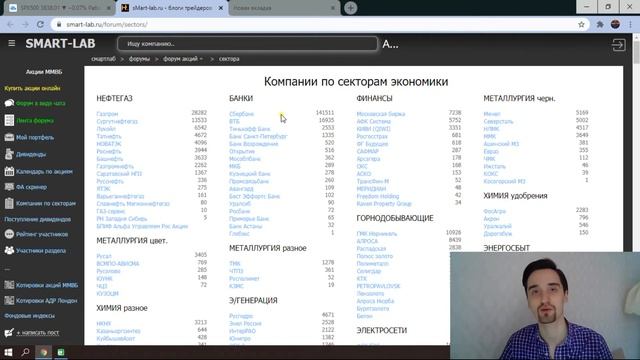Open the Мечел link
This screenshot has height=360, width=640.
[x=492, y=114]
